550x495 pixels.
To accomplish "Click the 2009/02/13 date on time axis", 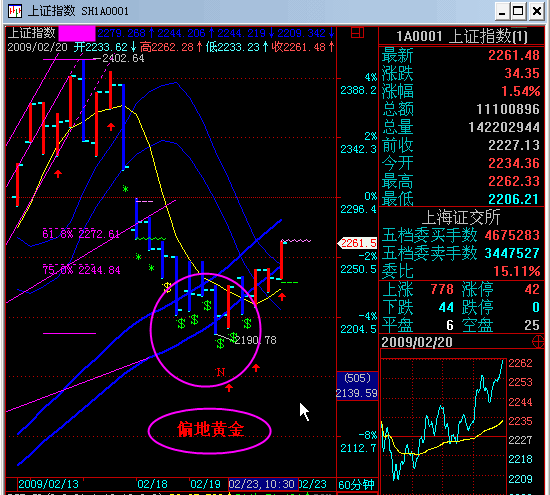I will tap(48, 484).
